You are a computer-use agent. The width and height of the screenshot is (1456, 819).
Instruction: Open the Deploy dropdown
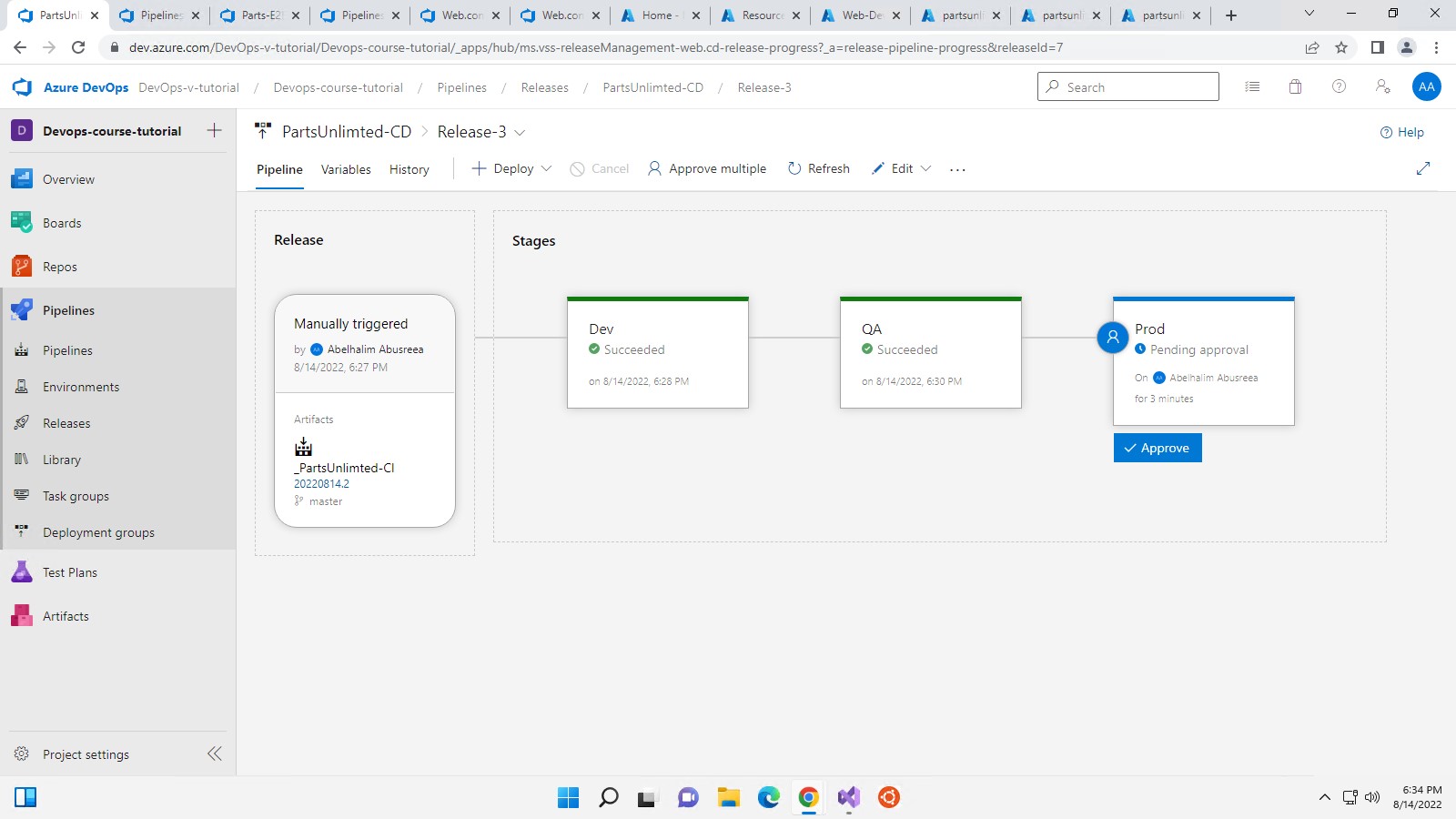pos(512,168)
